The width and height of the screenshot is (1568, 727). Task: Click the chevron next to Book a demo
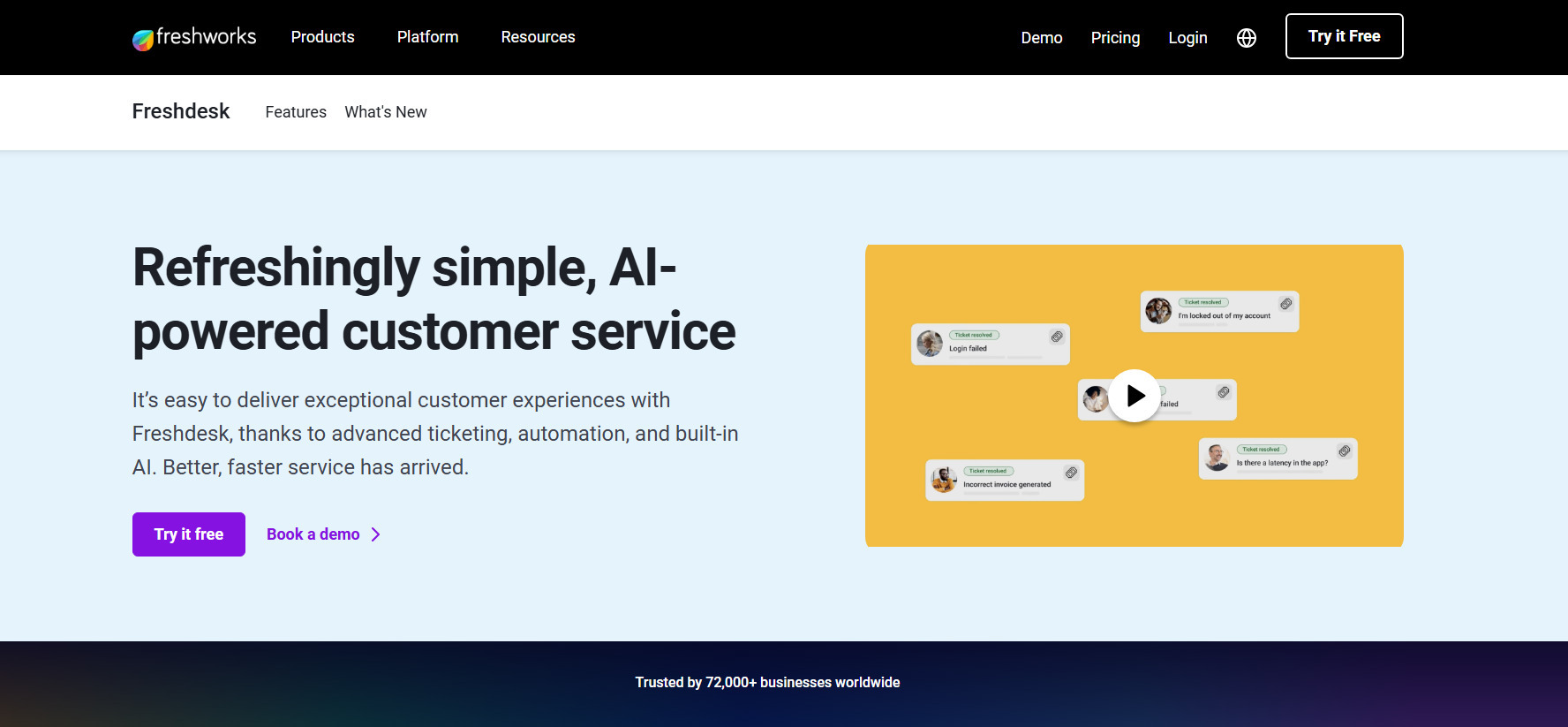376,534
